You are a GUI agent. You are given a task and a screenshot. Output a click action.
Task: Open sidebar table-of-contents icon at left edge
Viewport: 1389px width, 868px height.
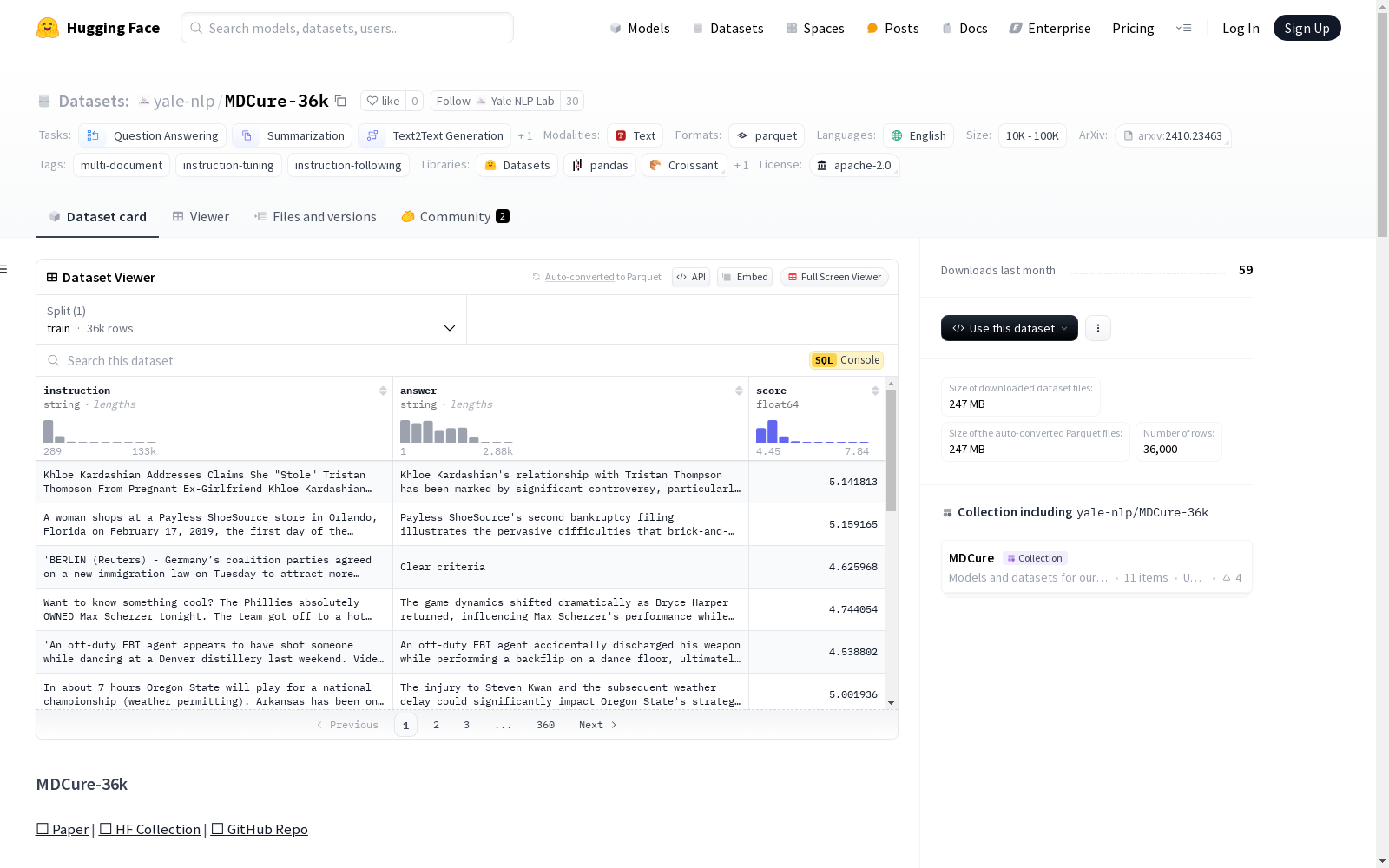click(x=4, y=269)
